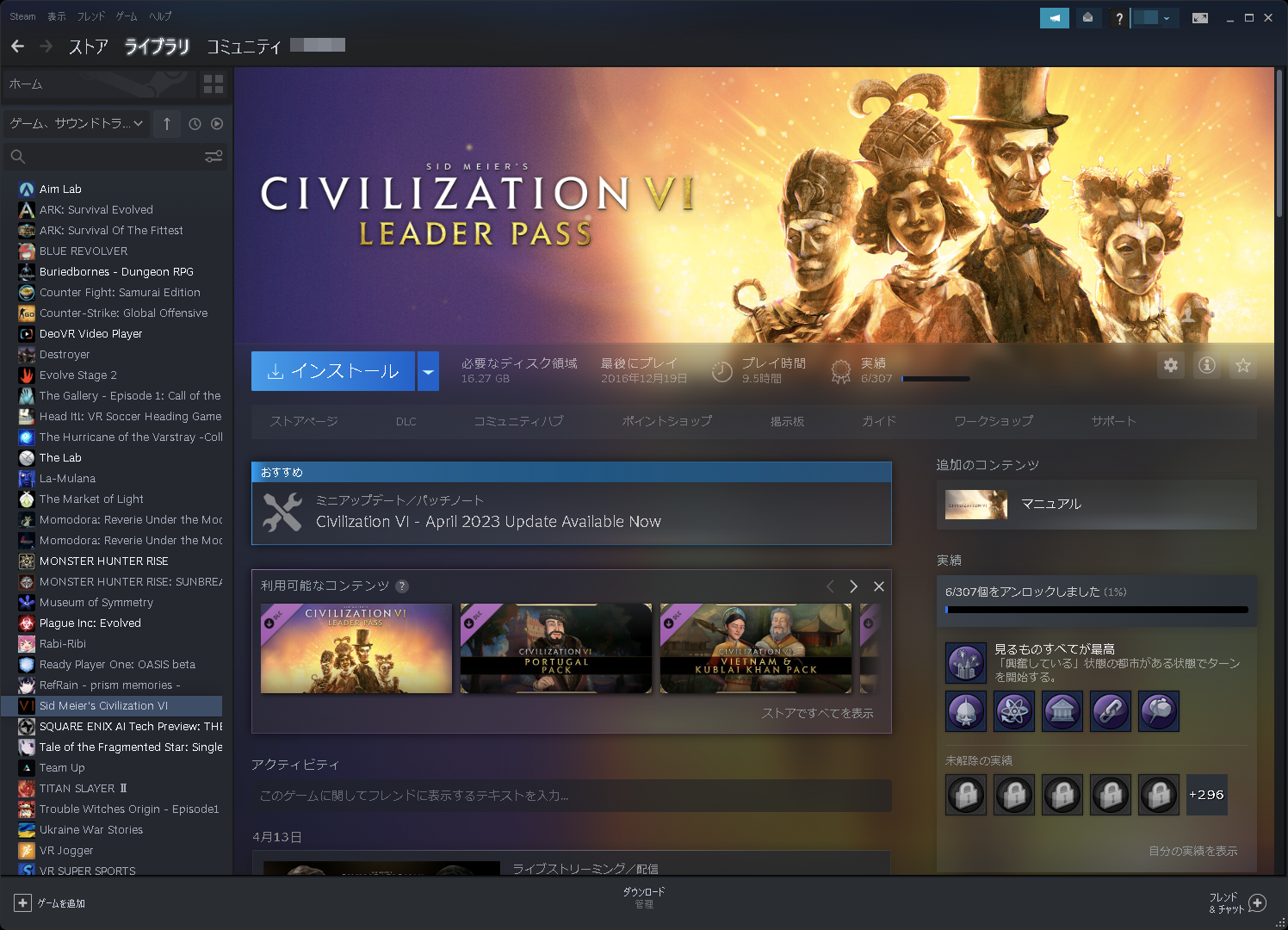The width and height of the screenshot is (1288, 930).
Task: Open Steam announcements via the megaphone icon
Action: tap(1054, 17)
